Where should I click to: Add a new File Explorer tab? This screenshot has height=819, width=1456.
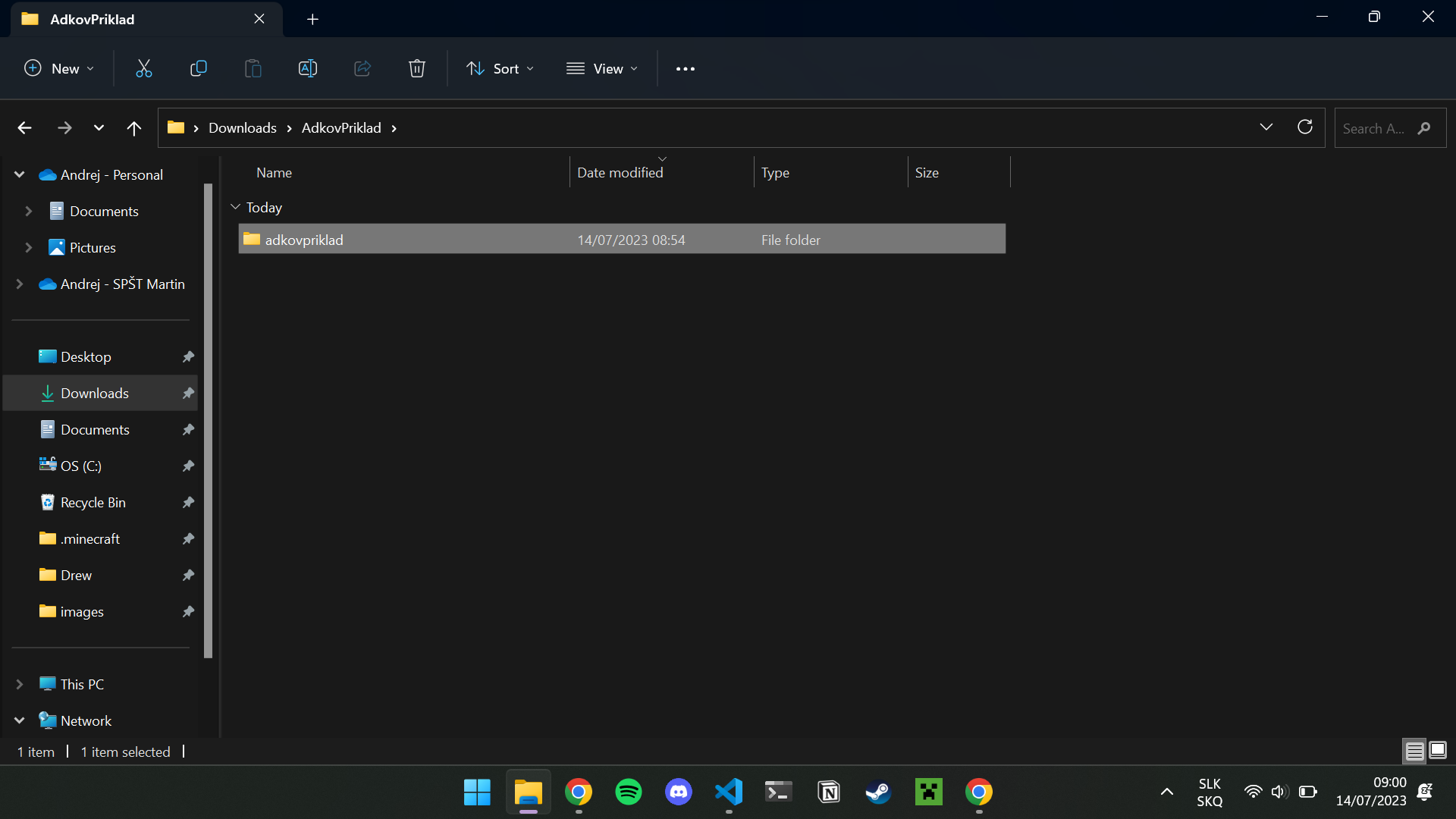(x=312, y=19)
